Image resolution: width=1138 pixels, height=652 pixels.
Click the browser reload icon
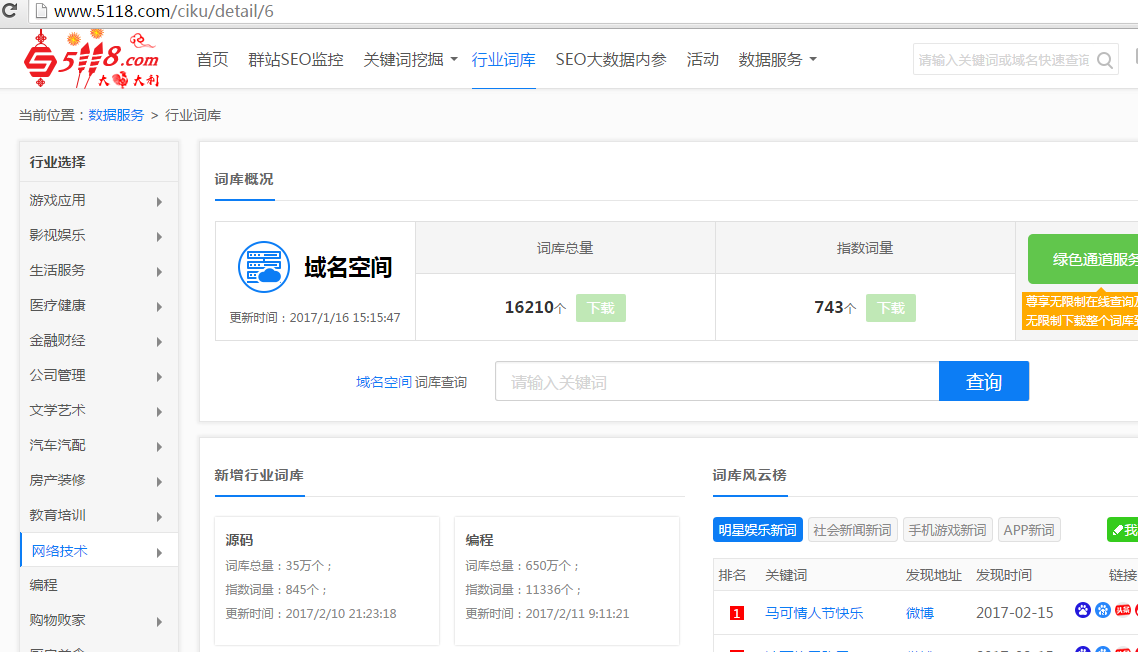click(x=9, y=11)
